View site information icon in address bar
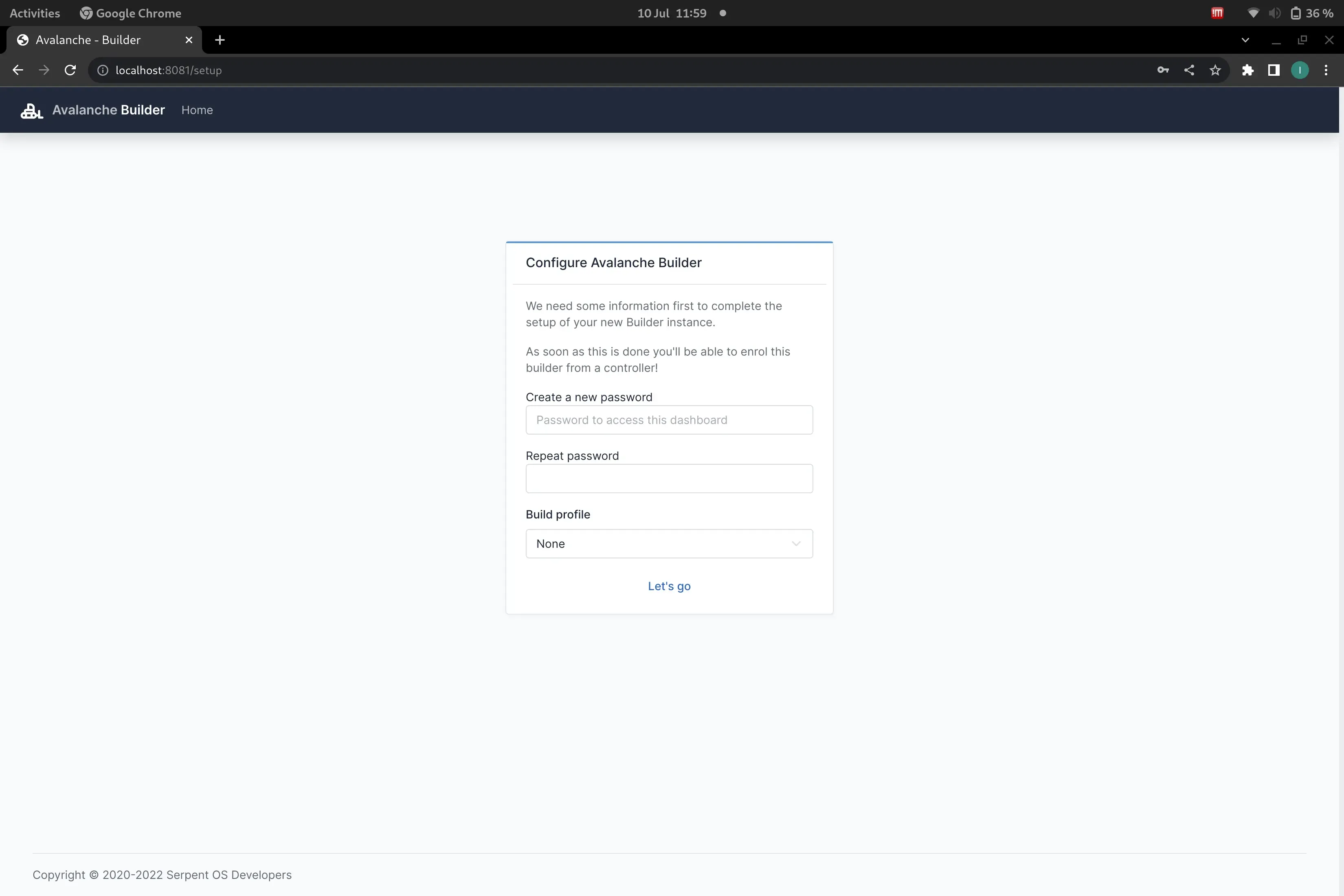 103,70
